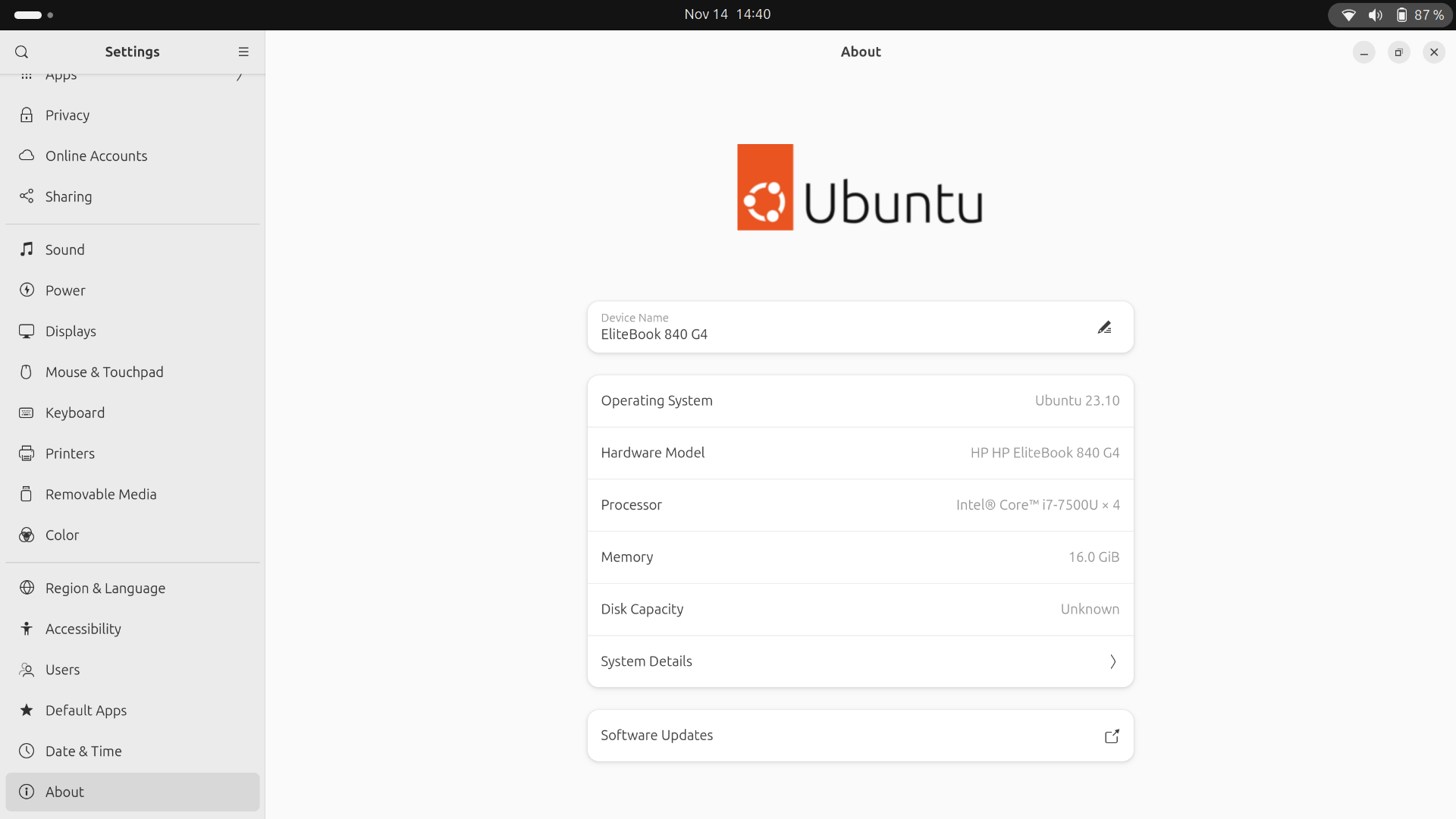Click the date and time clock

pyautogui.click(x=726, y=14)
